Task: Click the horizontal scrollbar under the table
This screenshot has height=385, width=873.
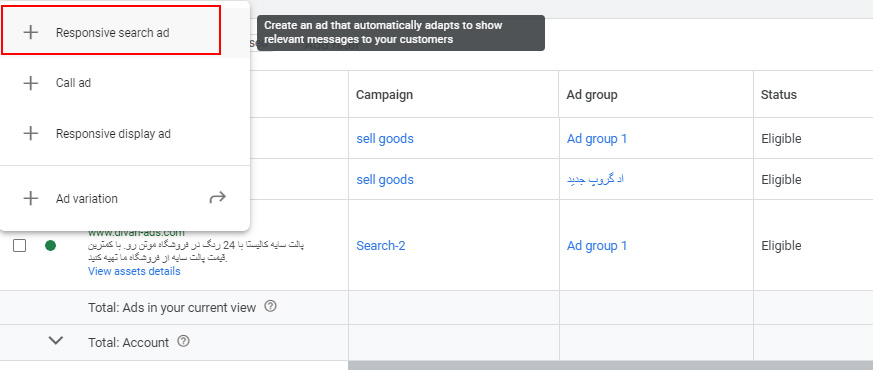Action: pos(610,366)
